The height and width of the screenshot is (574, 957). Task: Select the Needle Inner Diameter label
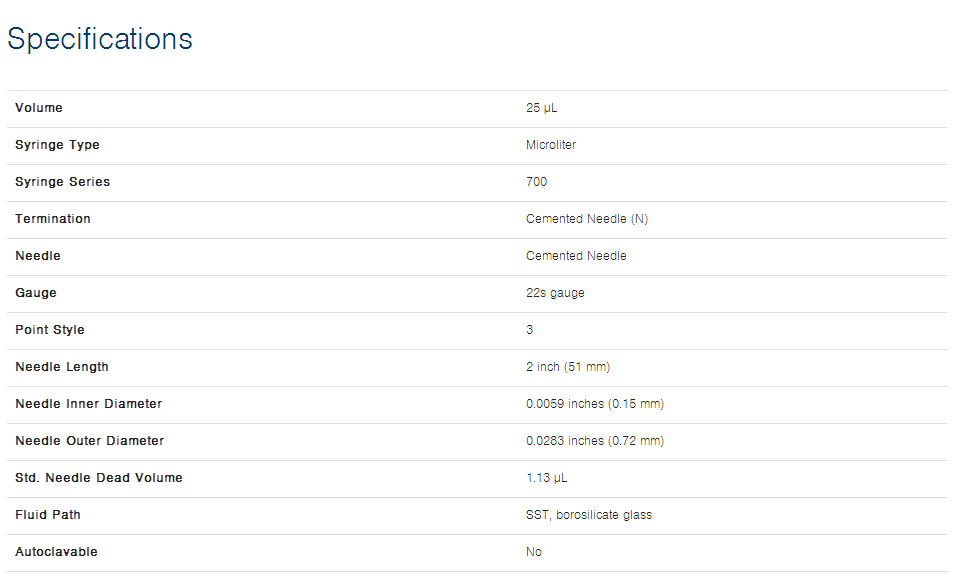(89, 404)
